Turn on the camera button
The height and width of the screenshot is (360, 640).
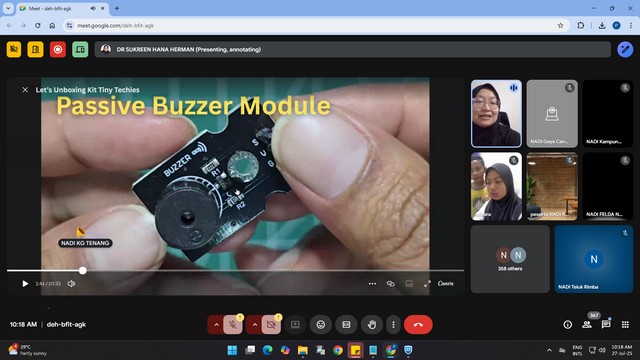tap(271, 324)
